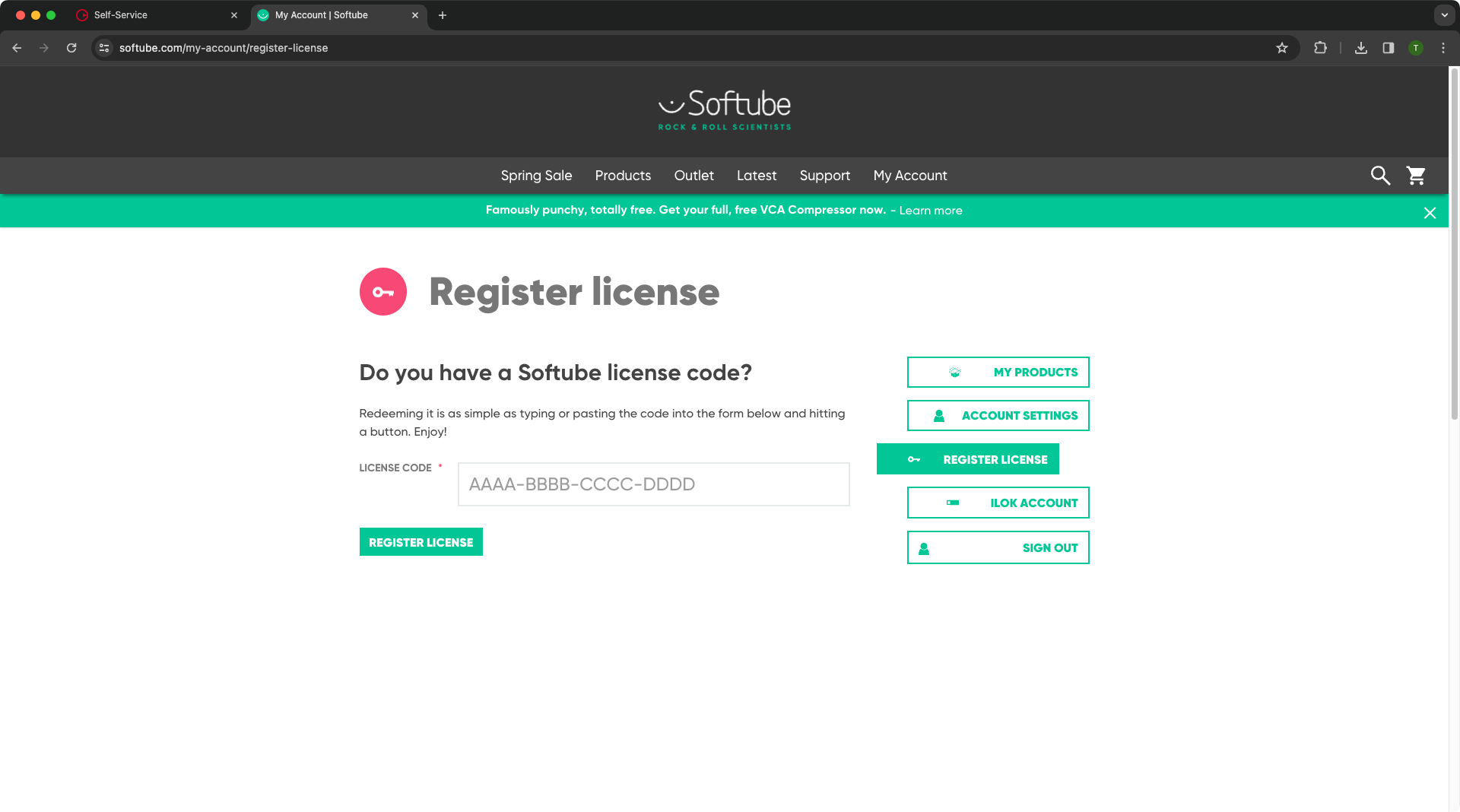Close the Self-Service tab
Viewport: 1460px width, 812px height.
[x=234, y=15]
